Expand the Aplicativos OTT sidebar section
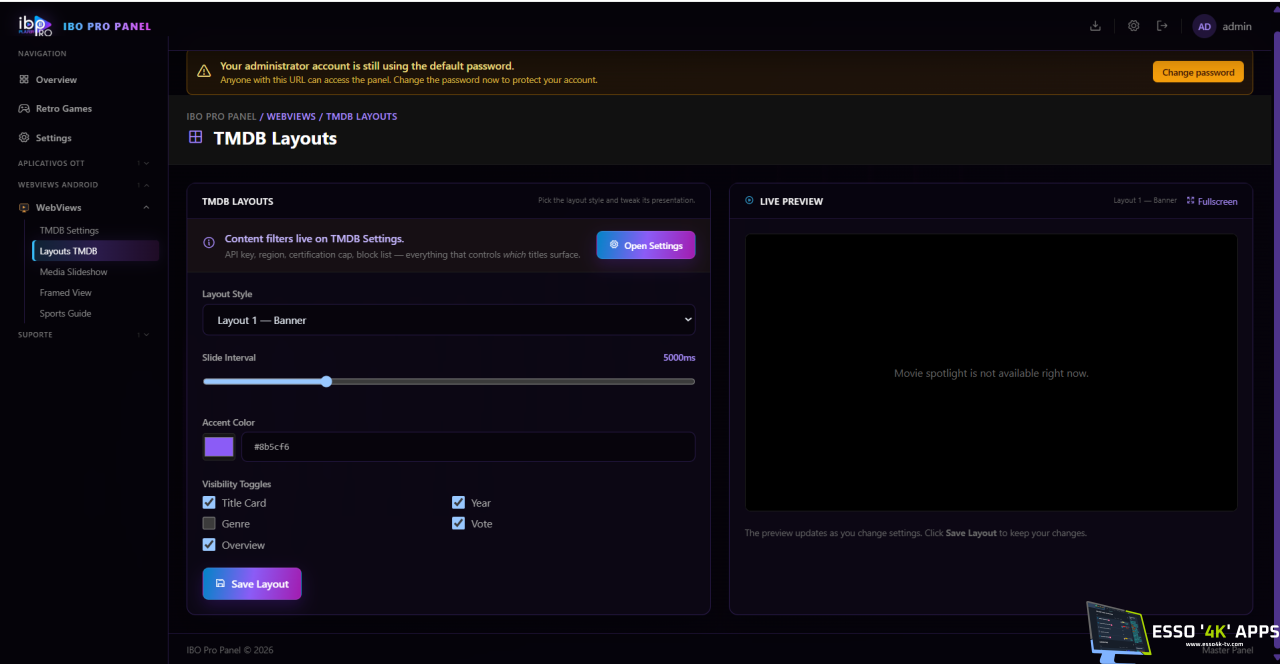 (x=145, y=163)
